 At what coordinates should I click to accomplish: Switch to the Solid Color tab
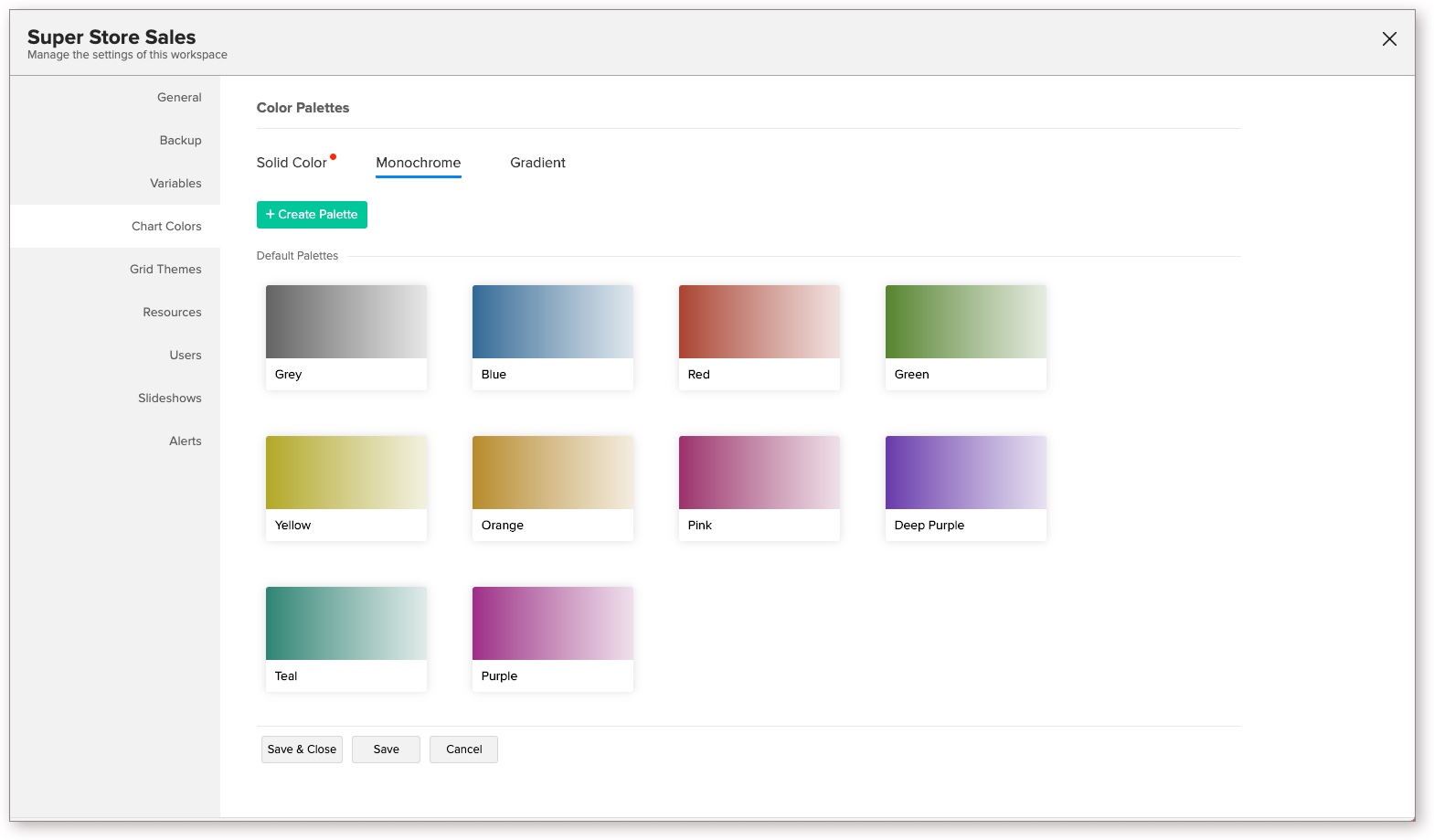coord(292,163)
